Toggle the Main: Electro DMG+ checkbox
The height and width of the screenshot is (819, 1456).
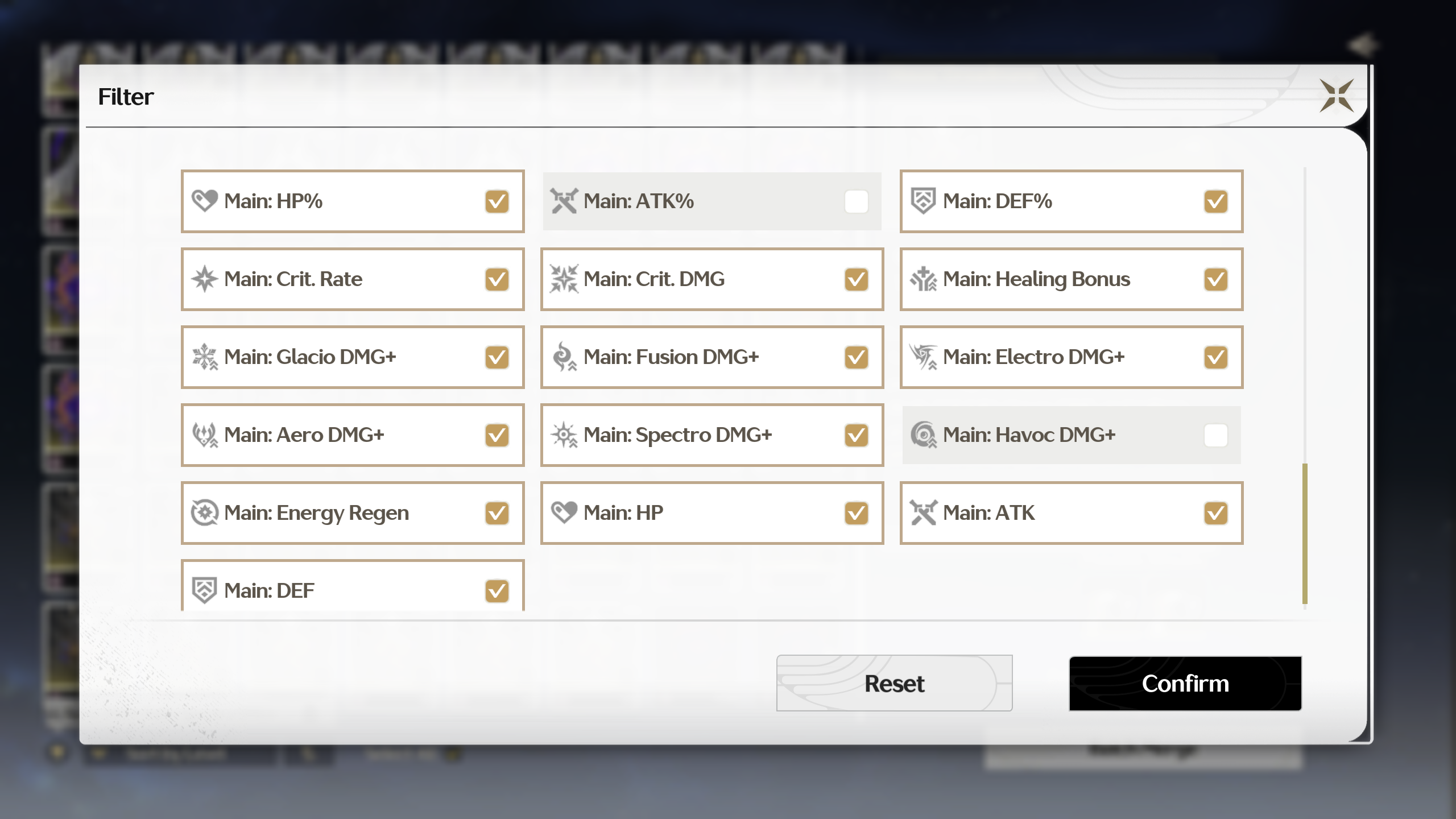click(1215, 357)
